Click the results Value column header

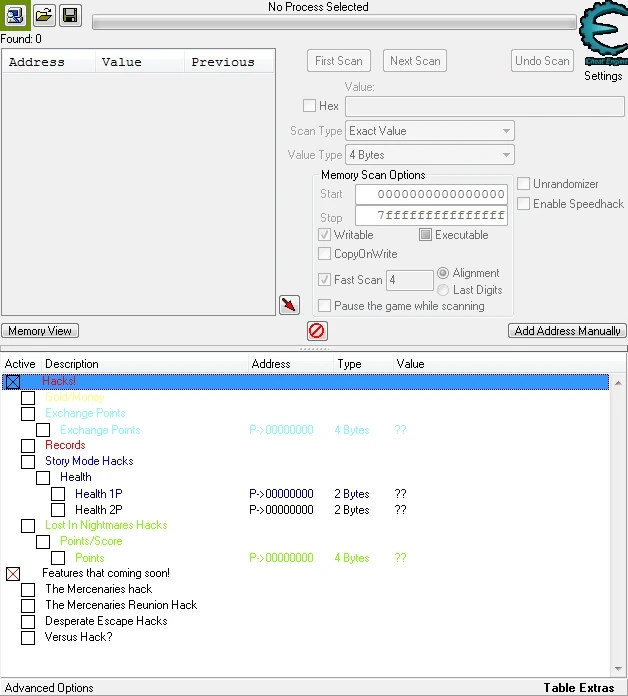tap(140, 62)
